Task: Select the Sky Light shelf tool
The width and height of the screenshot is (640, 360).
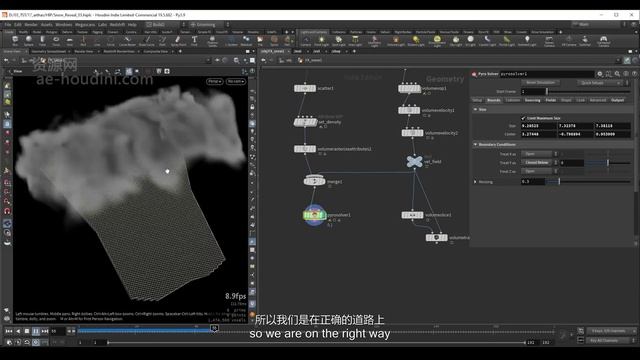Action: pyautogui.click(x=456, y=40)
